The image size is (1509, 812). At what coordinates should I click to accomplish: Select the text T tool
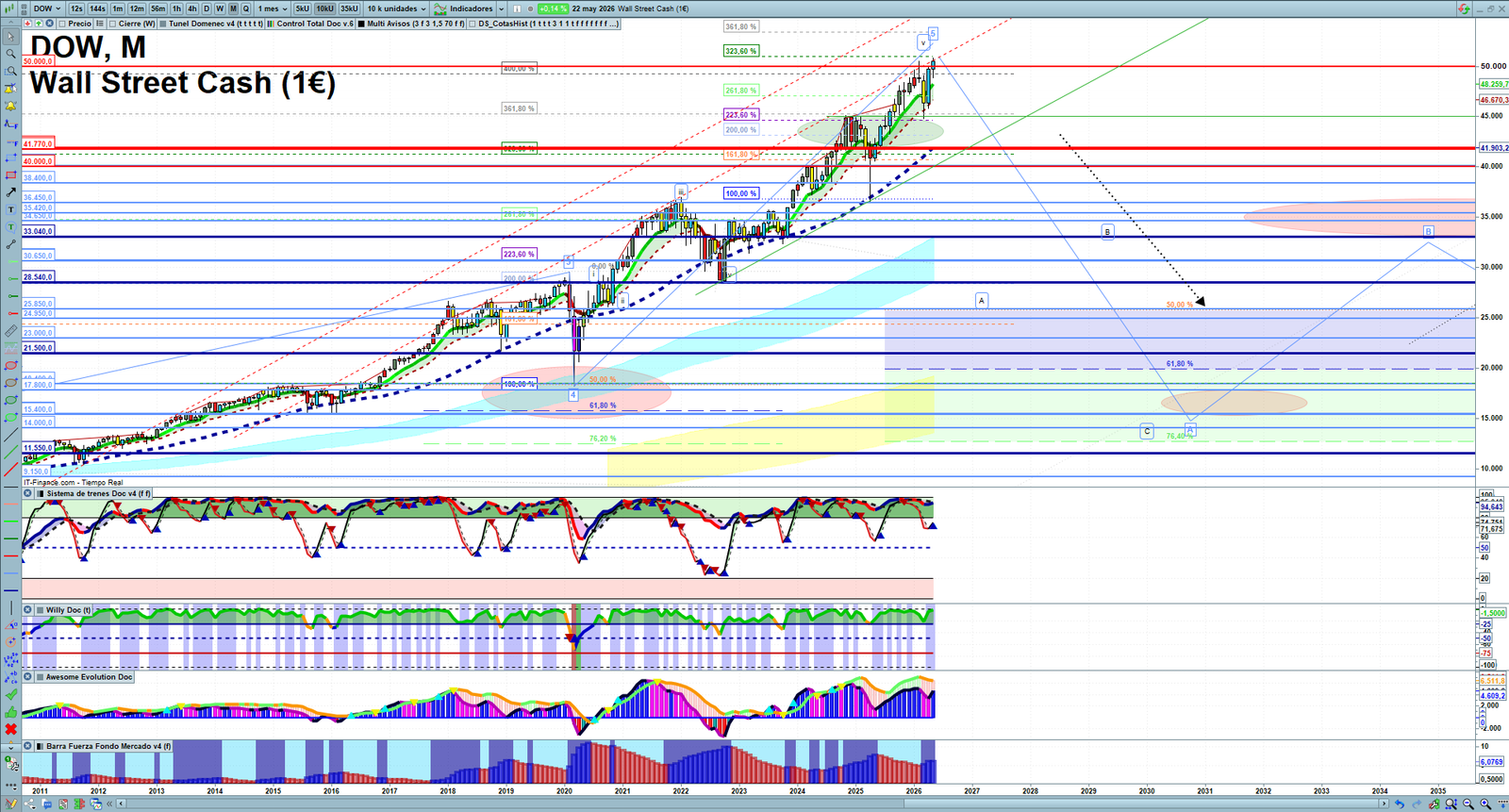10,209
